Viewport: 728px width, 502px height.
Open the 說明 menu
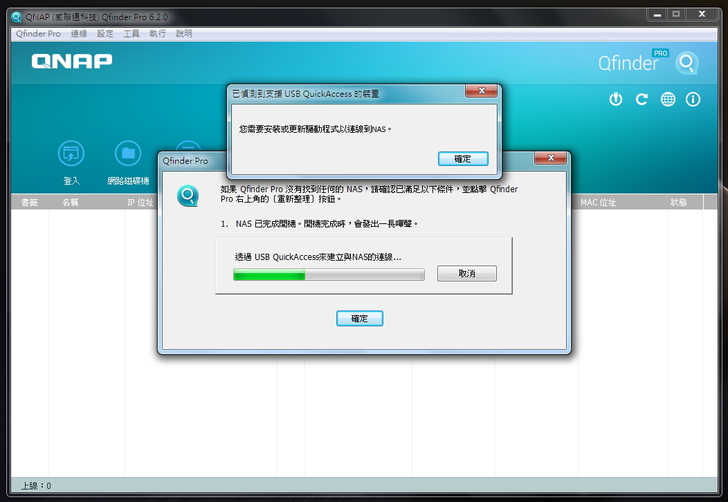pos(184,33)
